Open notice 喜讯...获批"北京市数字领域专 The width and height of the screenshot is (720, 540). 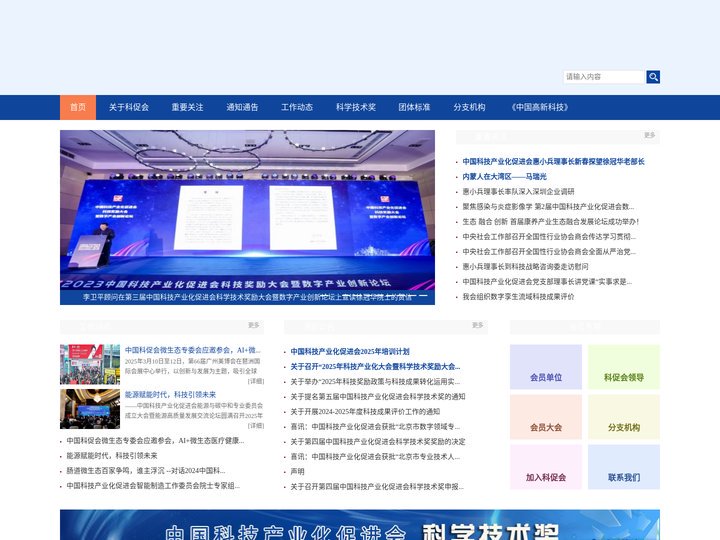pos(375,427)
